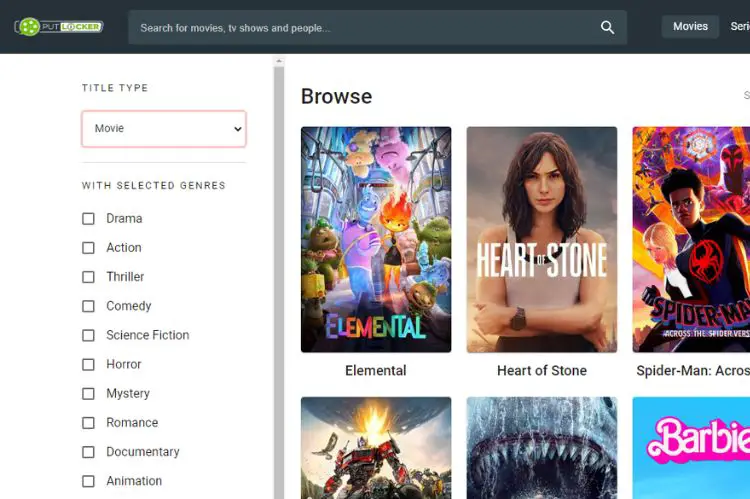Click the TITLE TYPE section label
750x499 pixels.
(x=115, y=88)
